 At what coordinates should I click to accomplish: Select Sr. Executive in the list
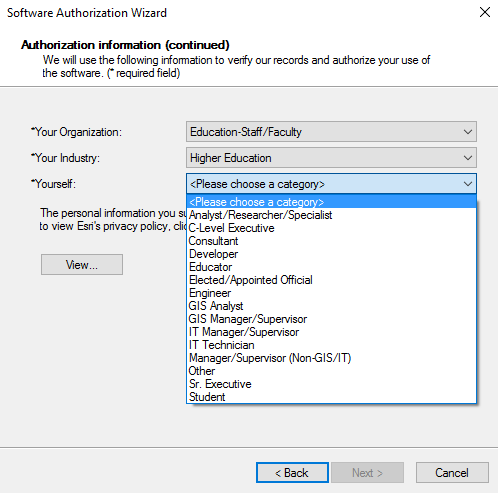click(331, 384)
